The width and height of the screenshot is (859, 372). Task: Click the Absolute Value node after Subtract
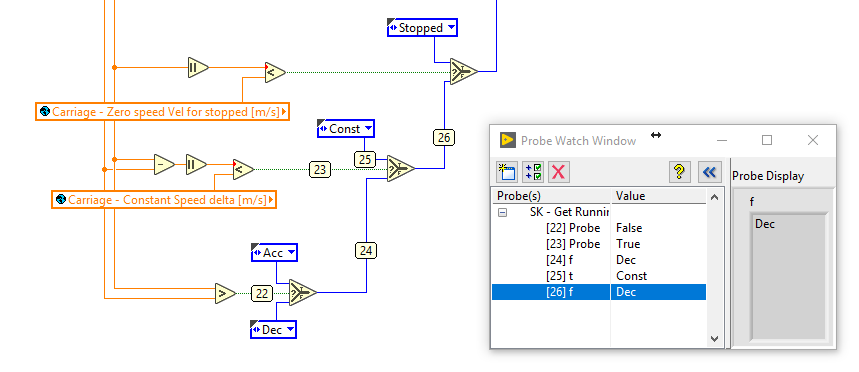pos(196,164)
